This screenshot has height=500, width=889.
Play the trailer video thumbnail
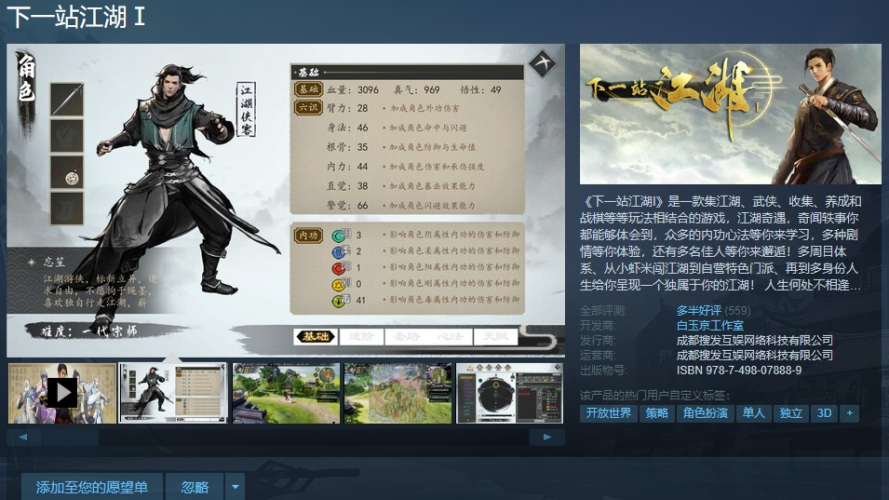coord(62,393)
